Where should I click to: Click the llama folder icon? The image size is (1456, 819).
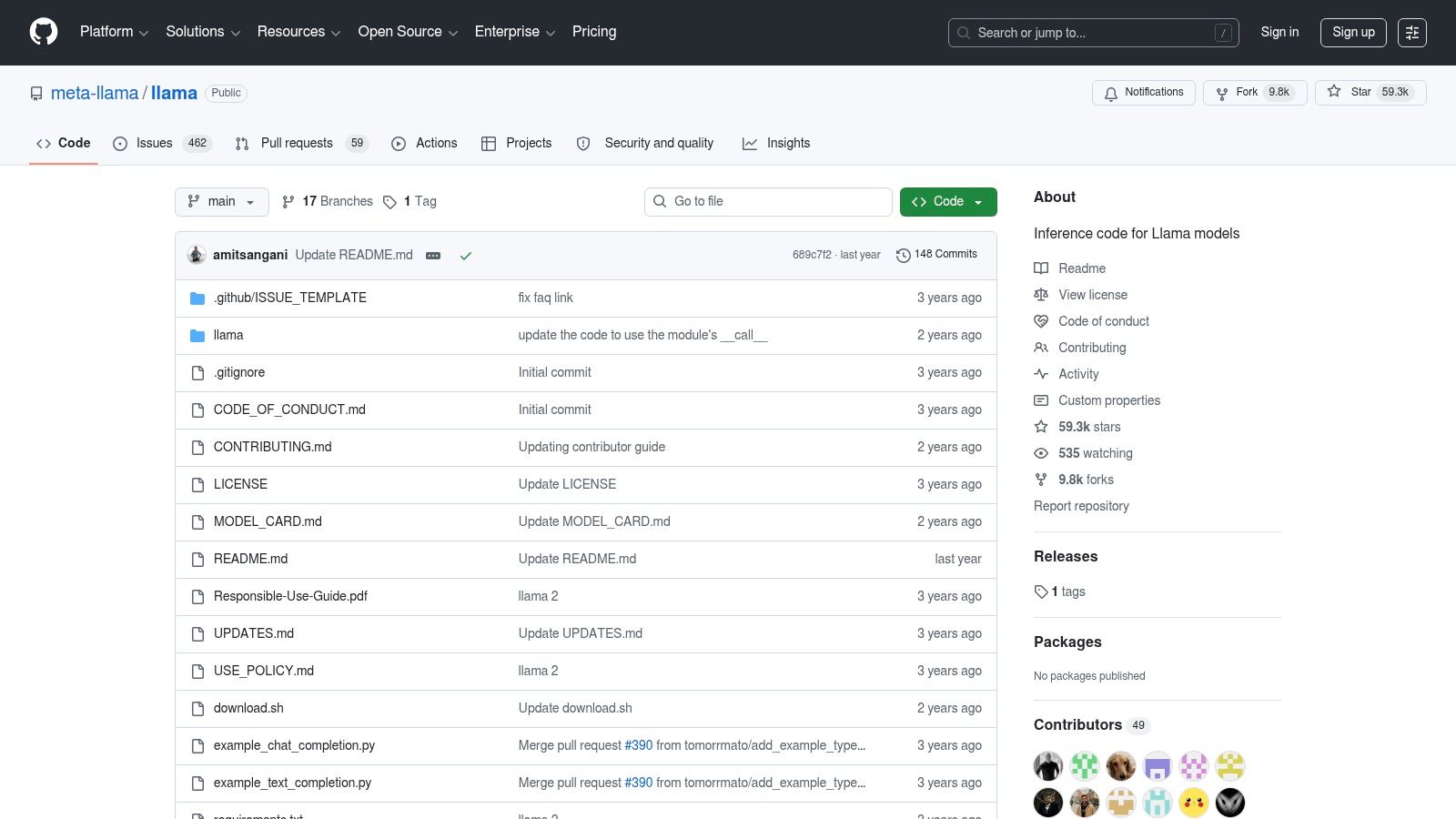pos(197,336)
